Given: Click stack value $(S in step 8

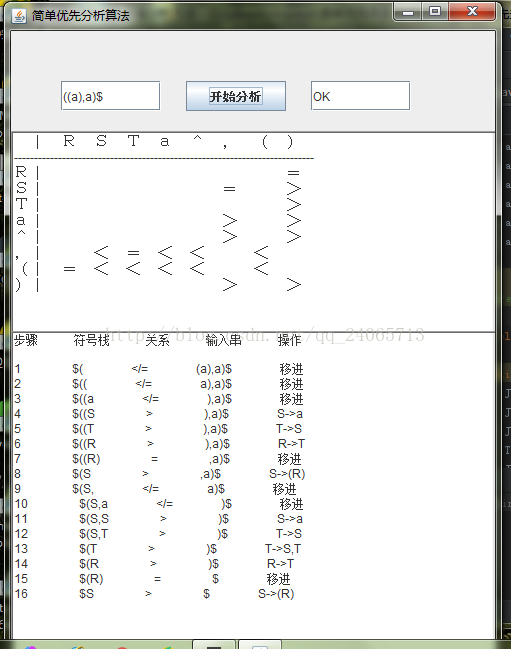Looking at the screenshot, I should pos(82,474).
